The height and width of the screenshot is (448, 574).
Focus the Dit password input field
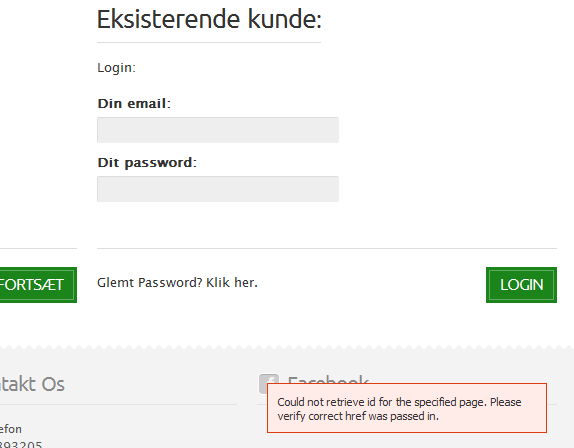click(x=218, y=189)
